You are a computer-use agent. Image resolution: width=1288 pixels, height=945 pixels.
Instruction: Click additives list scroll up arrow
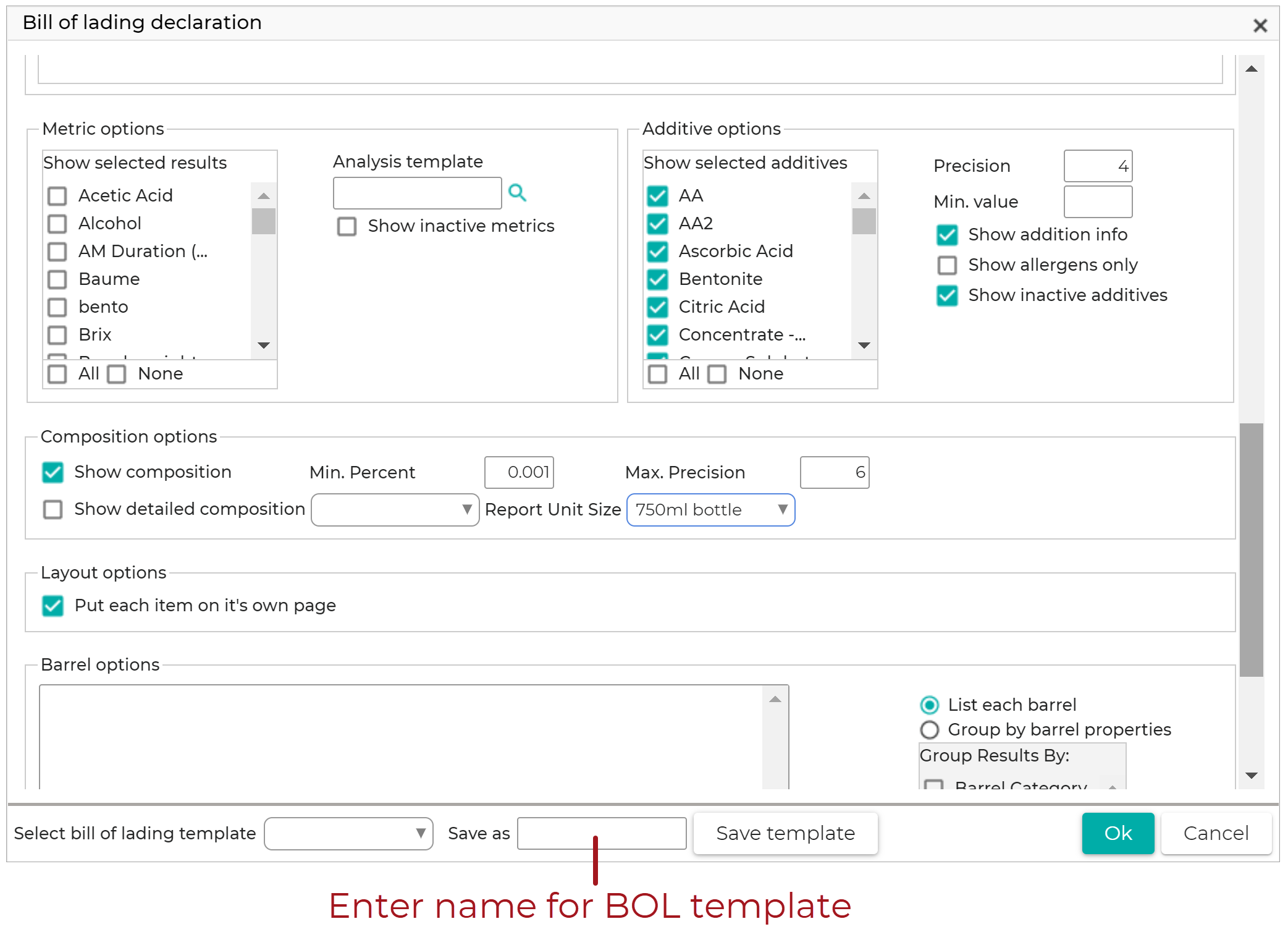(x=864, y=196)
